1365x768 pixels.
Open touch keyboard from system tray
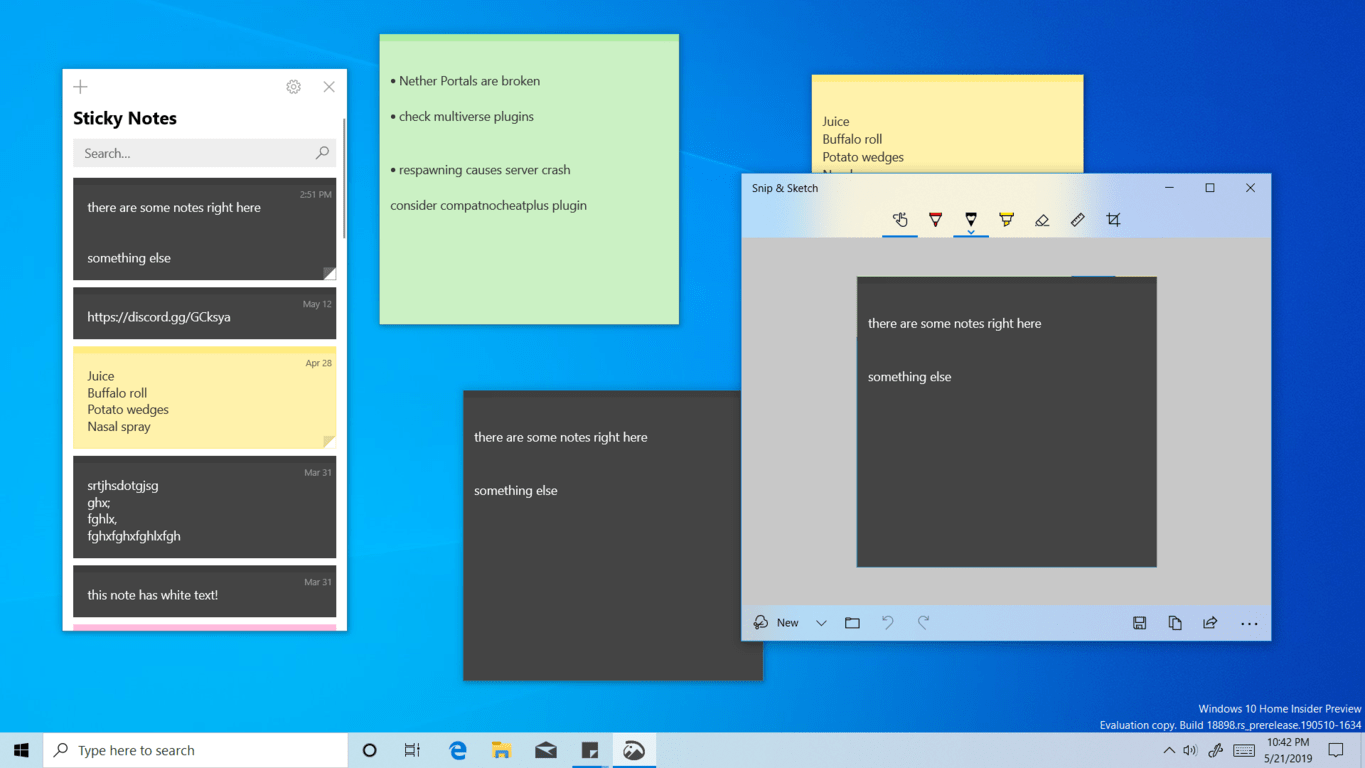coord(1244,750)
